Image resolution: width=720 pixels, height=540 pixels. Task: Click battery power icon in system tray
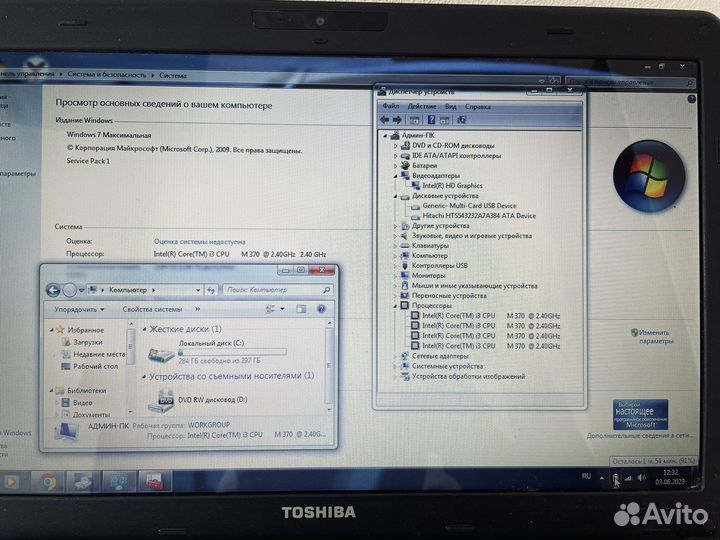click(x=615, y=478)
